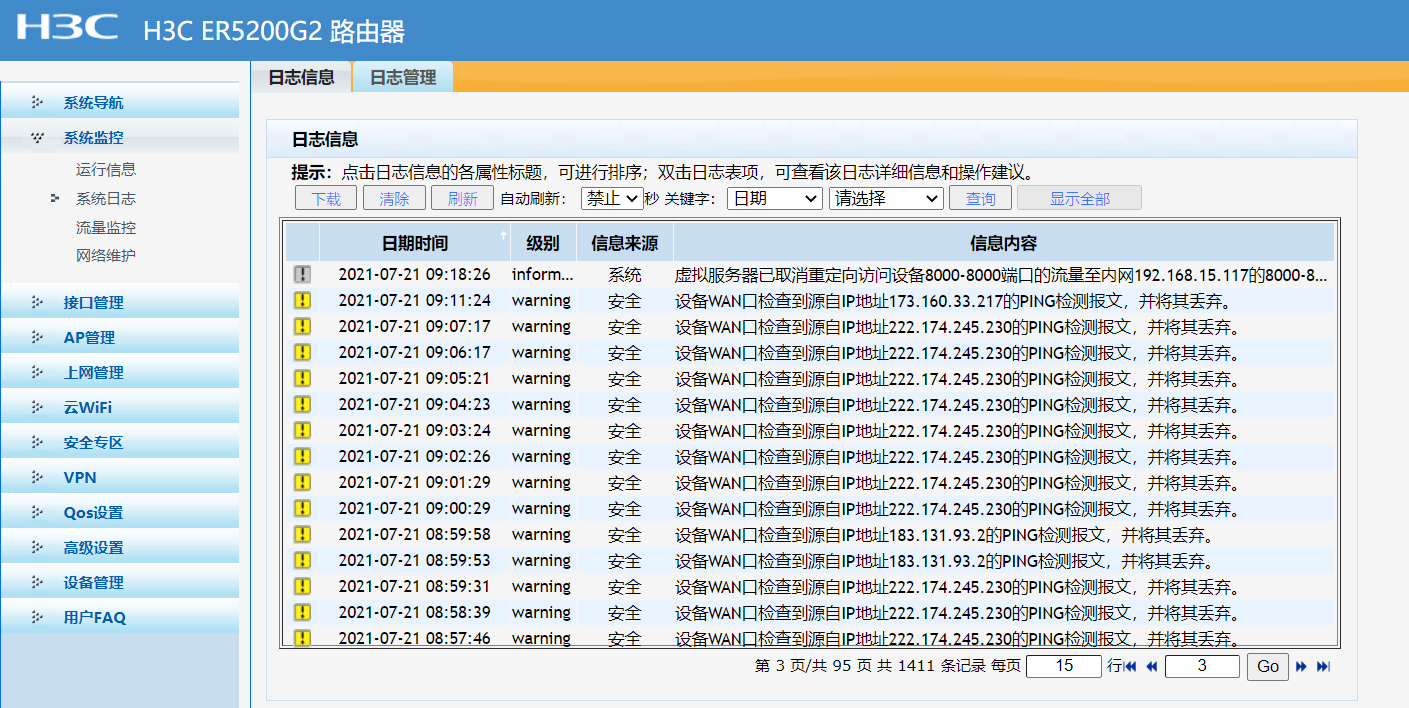This screenshot has width=1409, height=708.
Task: Open 系统日志 submenu item
Action: pyautogui.click(x=106, y=199)
